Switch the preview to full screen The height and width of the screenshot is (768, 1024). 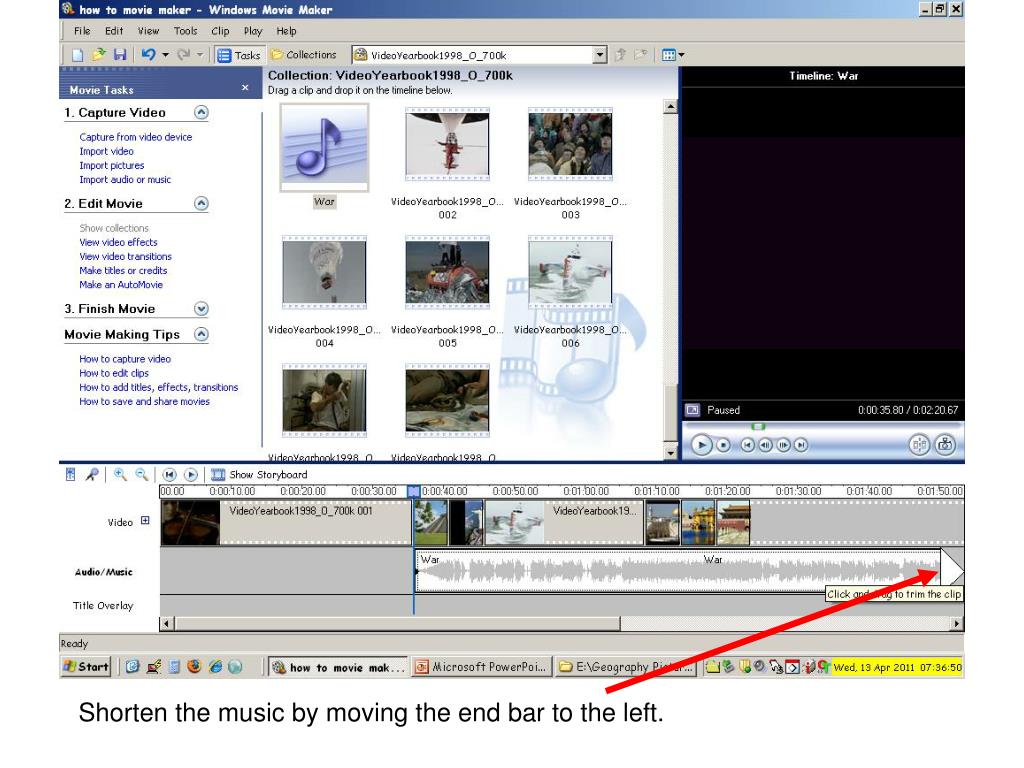point(692,410)
